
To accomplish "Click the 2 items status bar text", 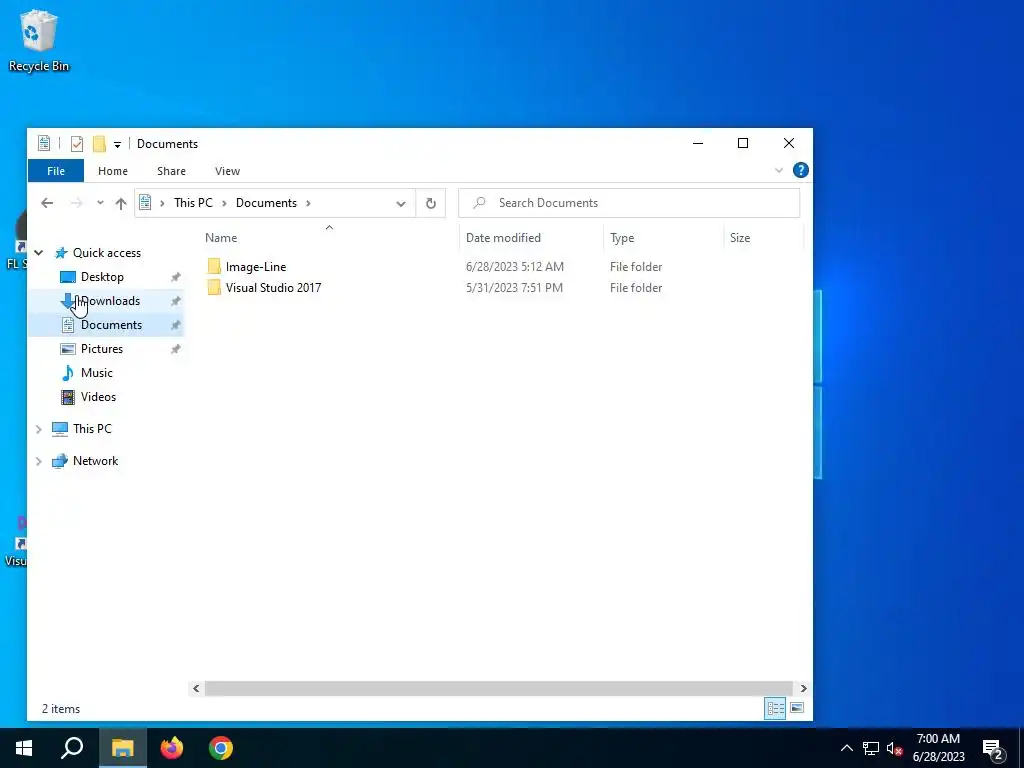I will (61, 709).
